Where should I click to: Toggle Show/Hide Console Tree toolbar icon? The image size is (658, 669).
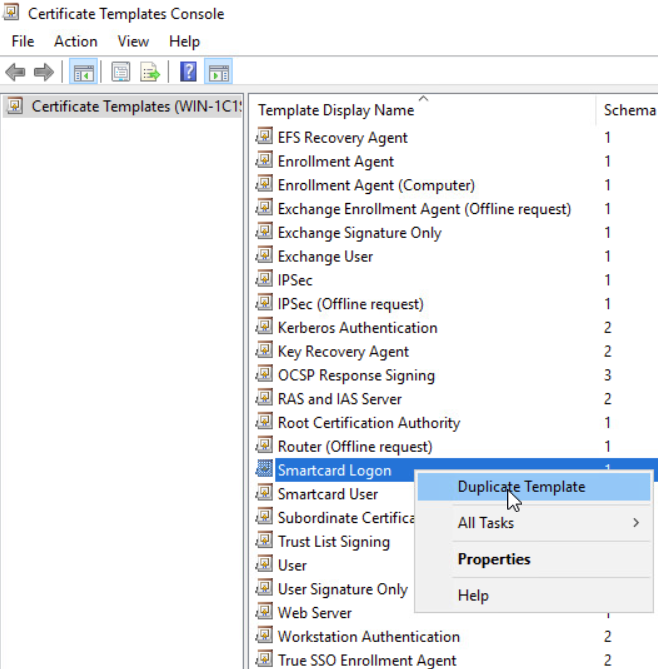tap(83, 72)
